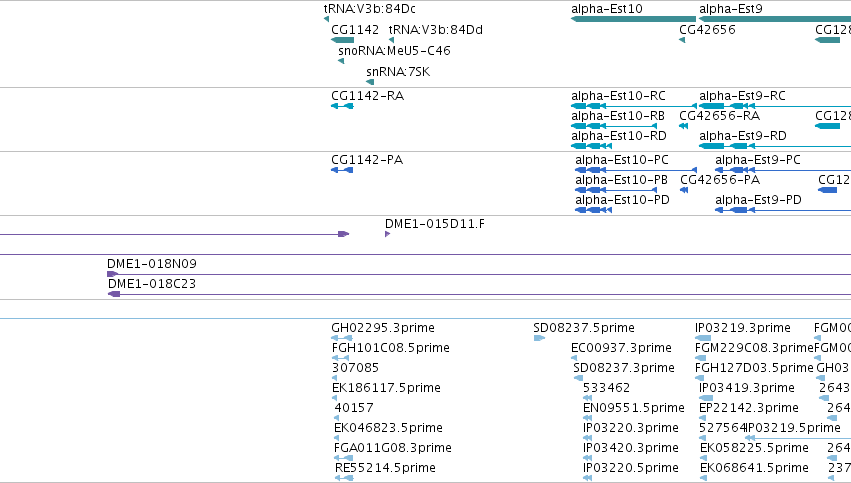Select the snRNA:7SK gene arrow
Screen dimensions: 851x483
(x=370, y=82)
